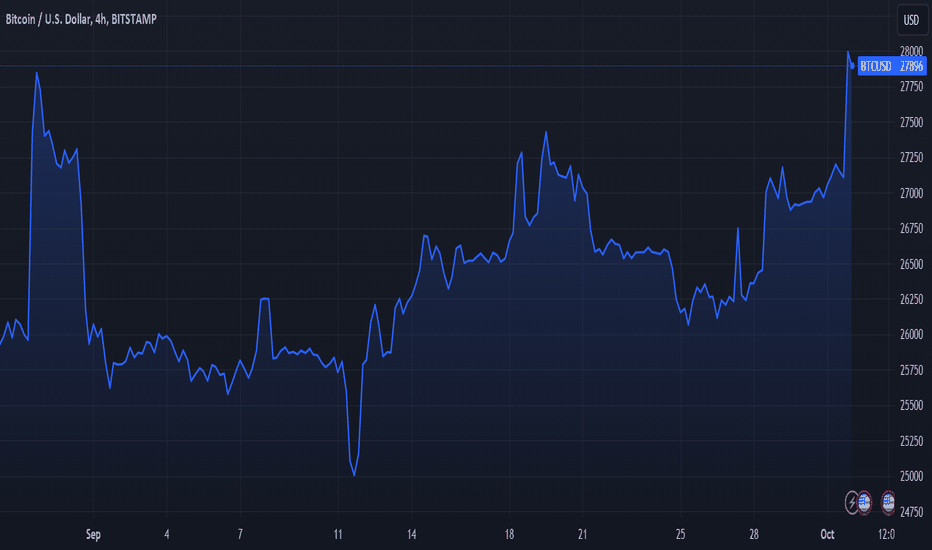Click the 27000 price axis label
Image resolution: width=932 pixels, height=550 pixels.
pyautogui.click(x=911, y=193)
